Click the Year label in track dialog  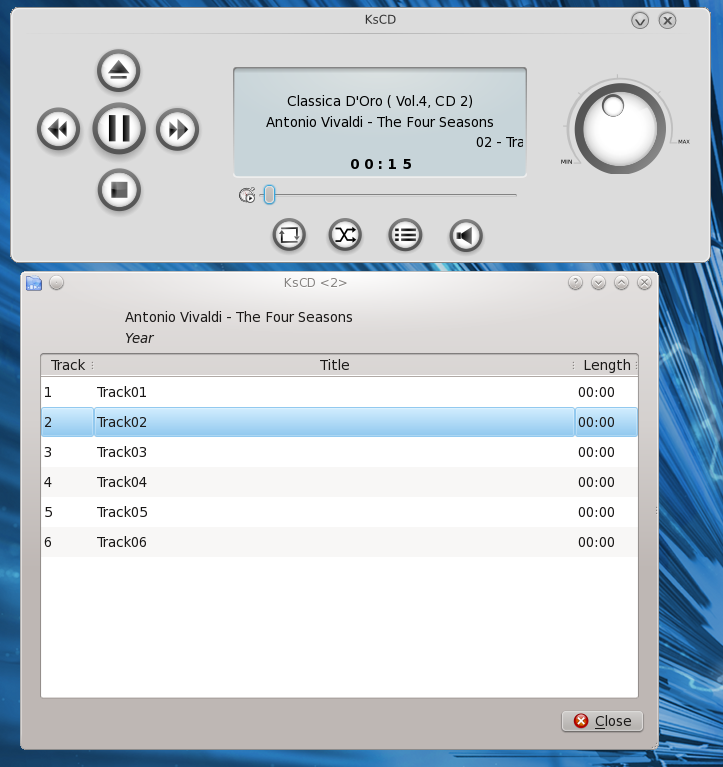139,338
